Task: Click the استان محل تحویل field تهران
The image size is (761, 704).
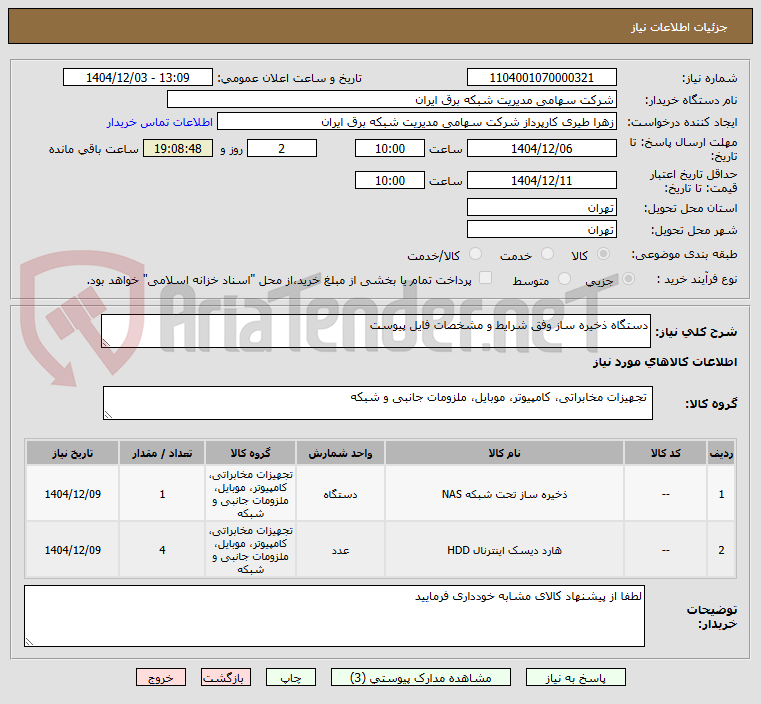Action: (x=542, y=208)
